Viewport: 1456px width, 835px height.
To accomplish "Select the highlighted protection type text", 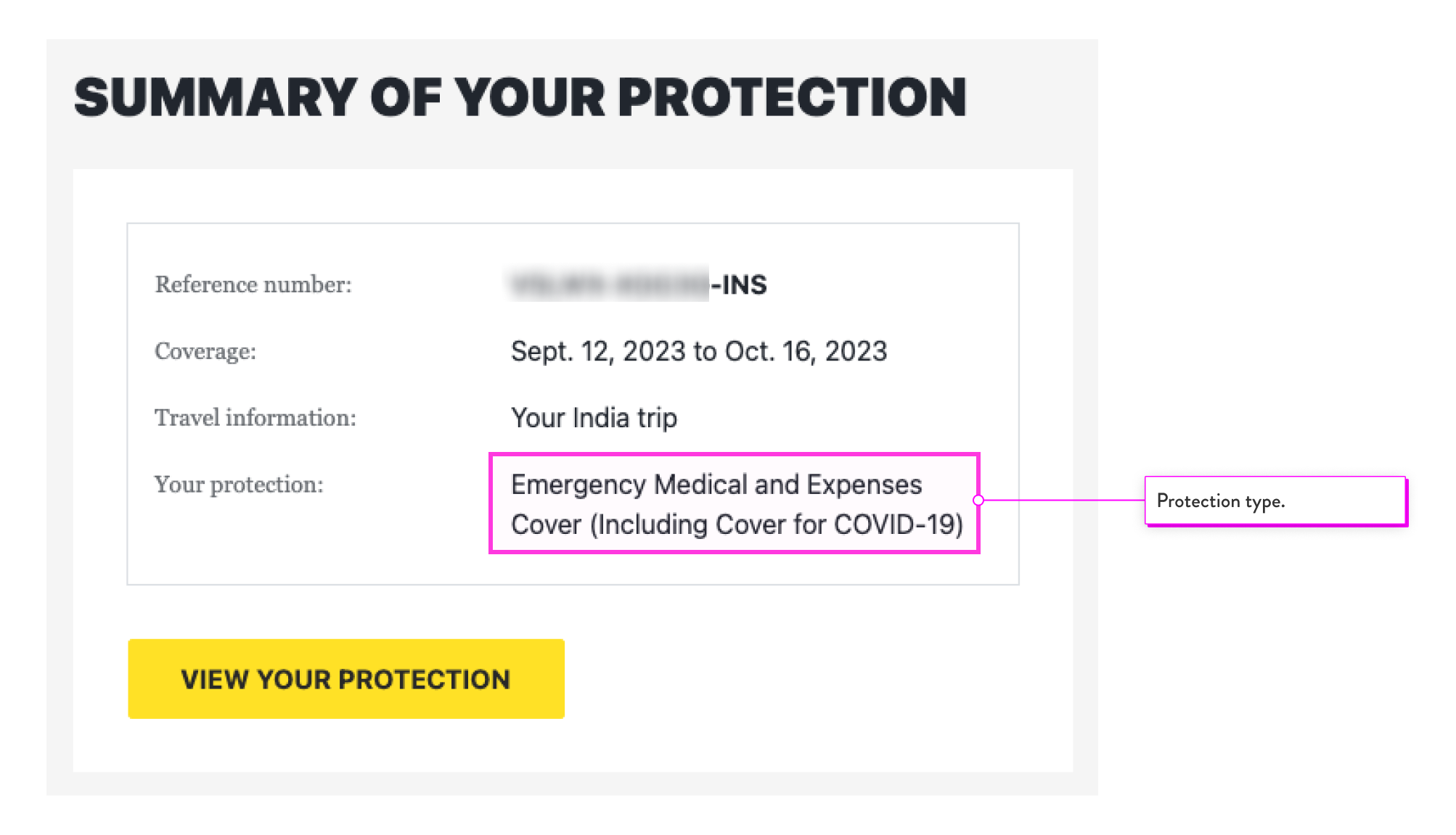I will click(x=735, y=503).
